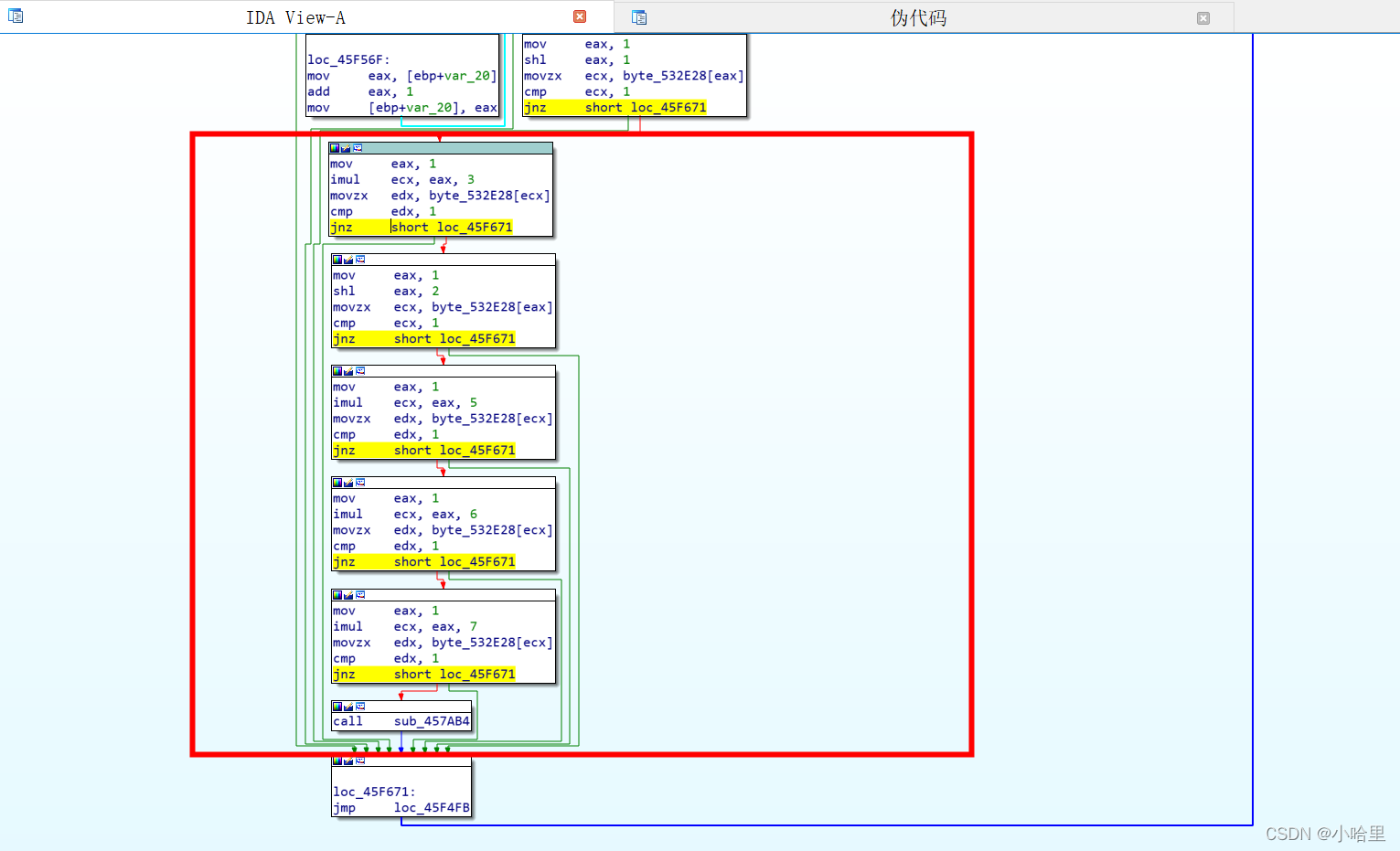The height and width of the screenshot is (851, 1400).
Task: Click node color icon on shl eax, 2 block
Action: [x=337, y=260]
